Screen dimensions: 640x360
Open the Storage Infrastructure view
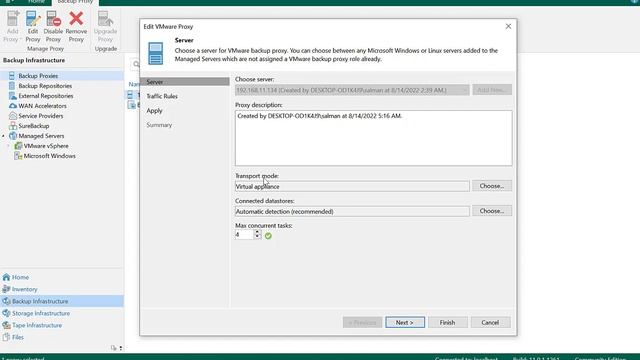coord(41,313)
